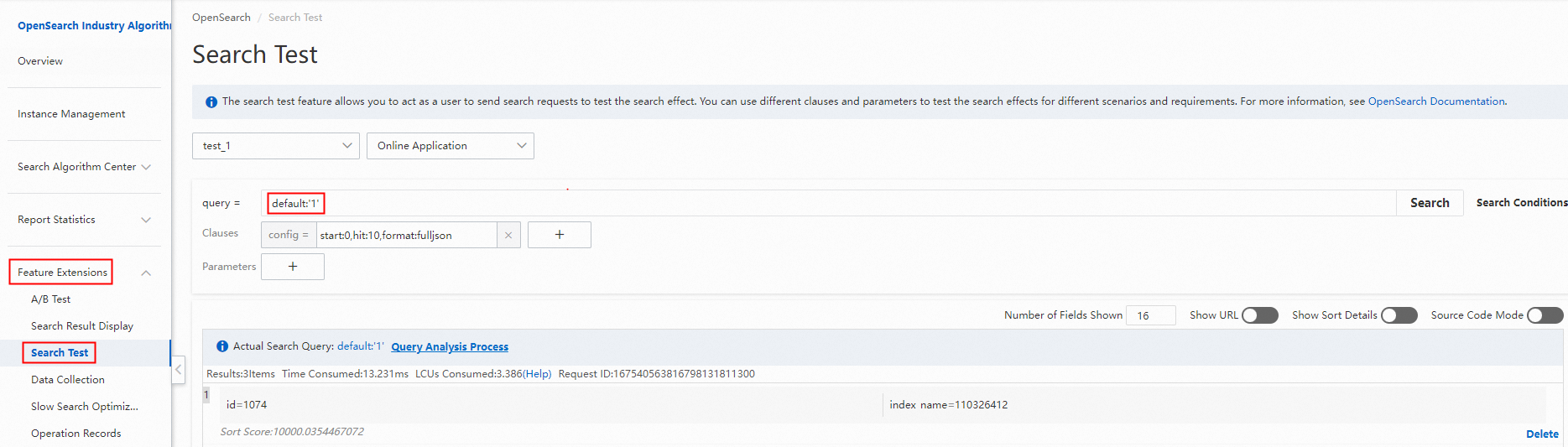Open the Overview page

click(40, 61)
